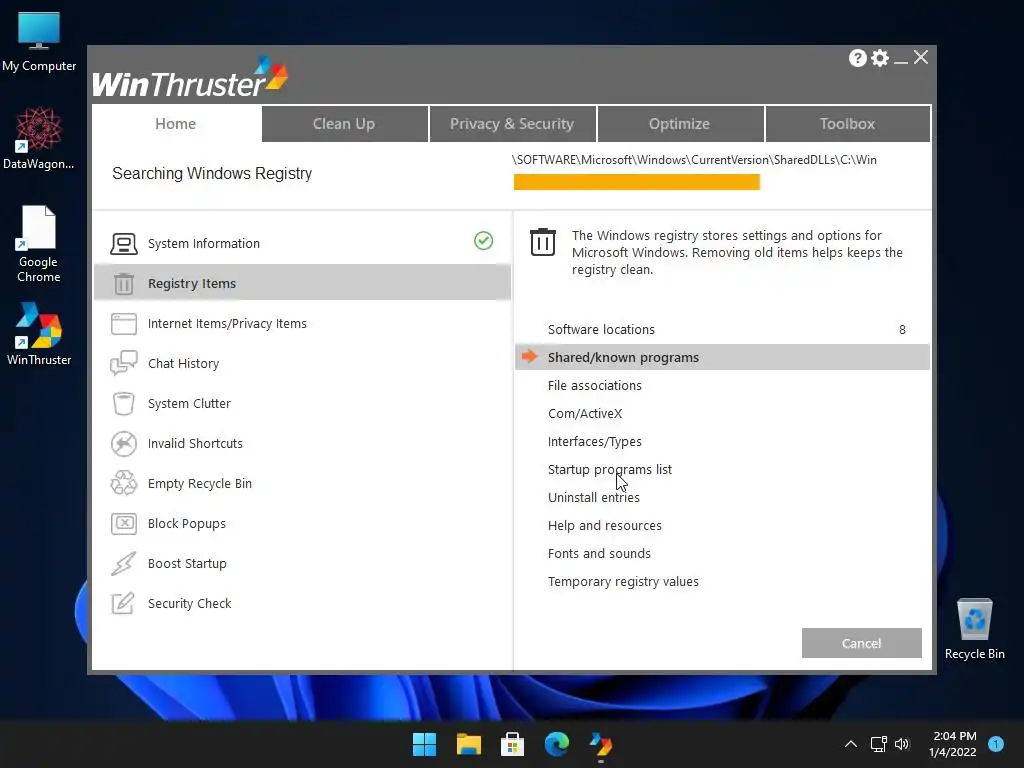Click the Temporary registry values row
Screen dimensions: 1024x768
pyautogui.click(x=722, y=582)
